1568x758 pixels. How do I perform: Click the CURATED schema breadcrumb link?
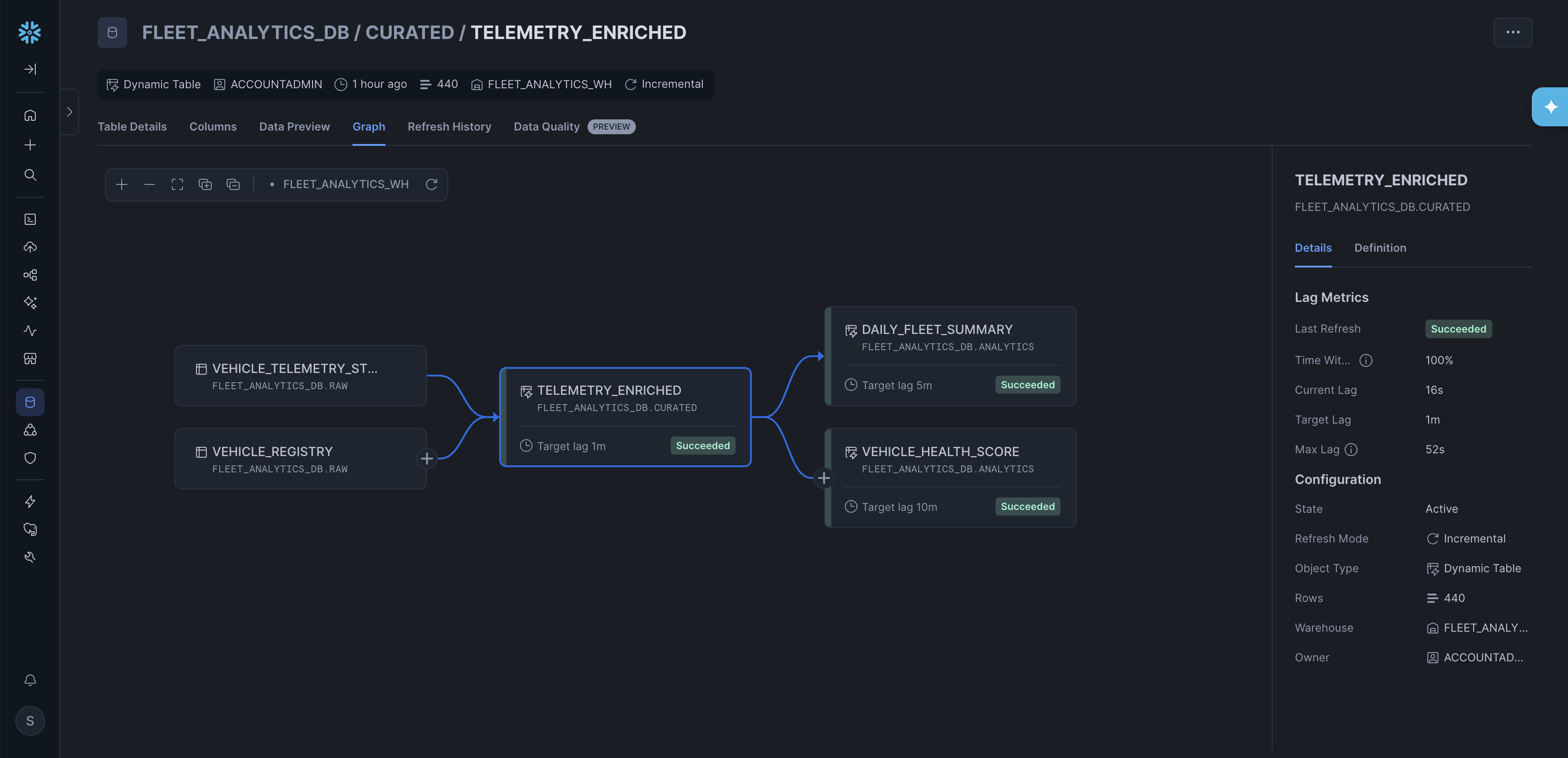coord(409,32)
